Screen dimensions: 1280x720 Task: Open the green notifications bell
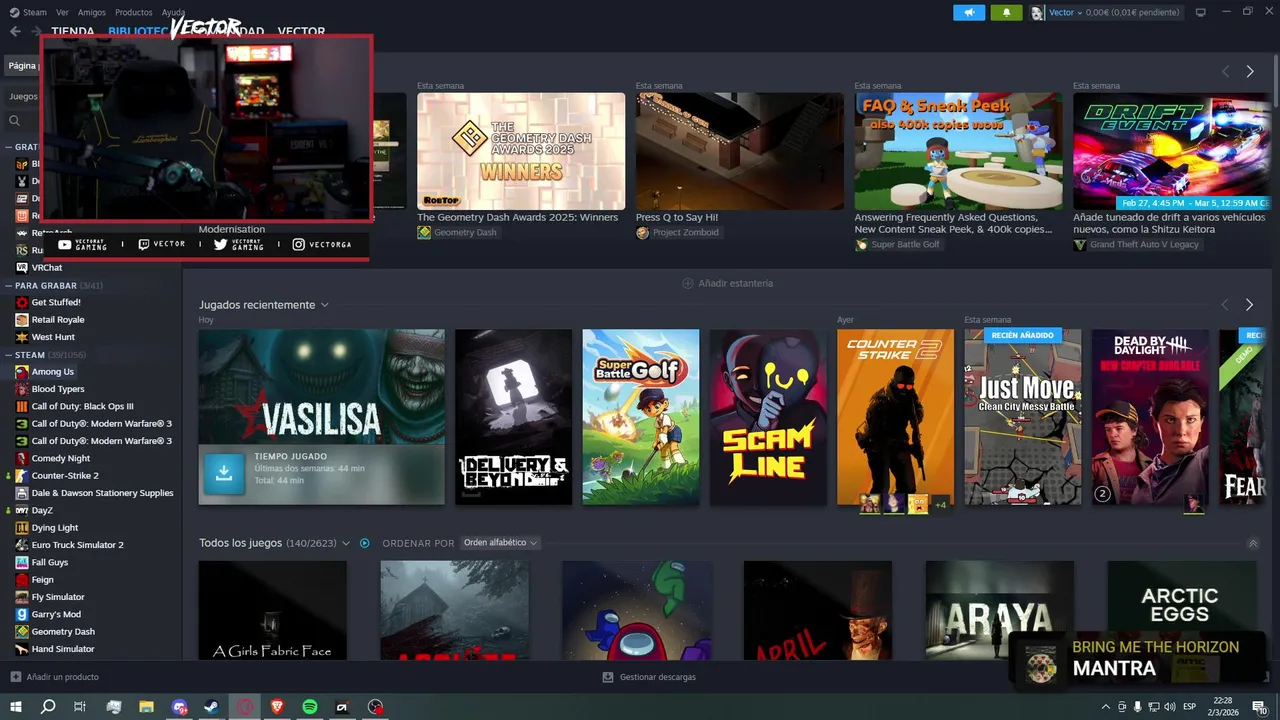(x=1006, y=12)
